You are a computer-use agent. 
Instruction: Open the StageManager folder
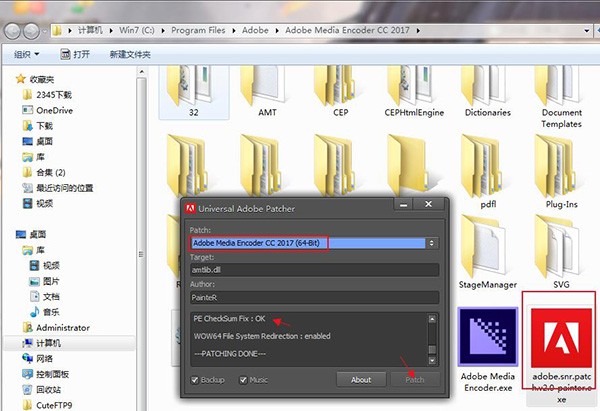click(x=488, y=253)
